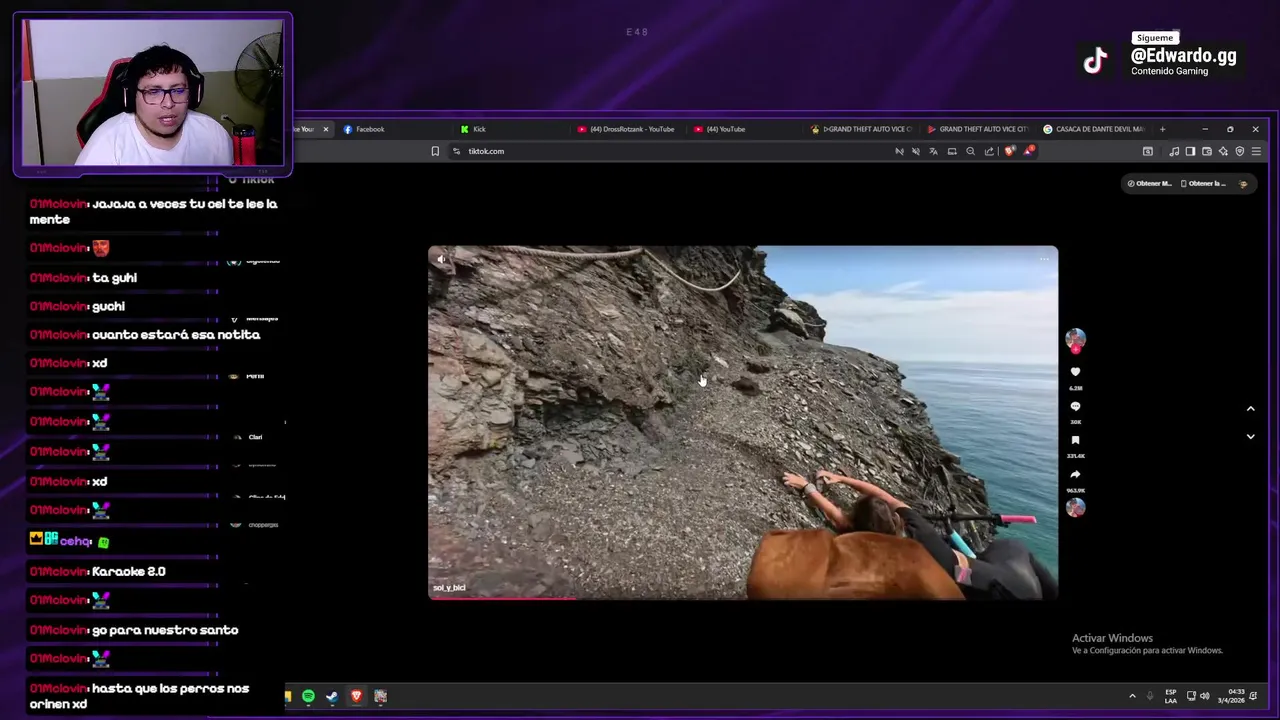Open the Brave VPN shield icon

pos(1240,151)
